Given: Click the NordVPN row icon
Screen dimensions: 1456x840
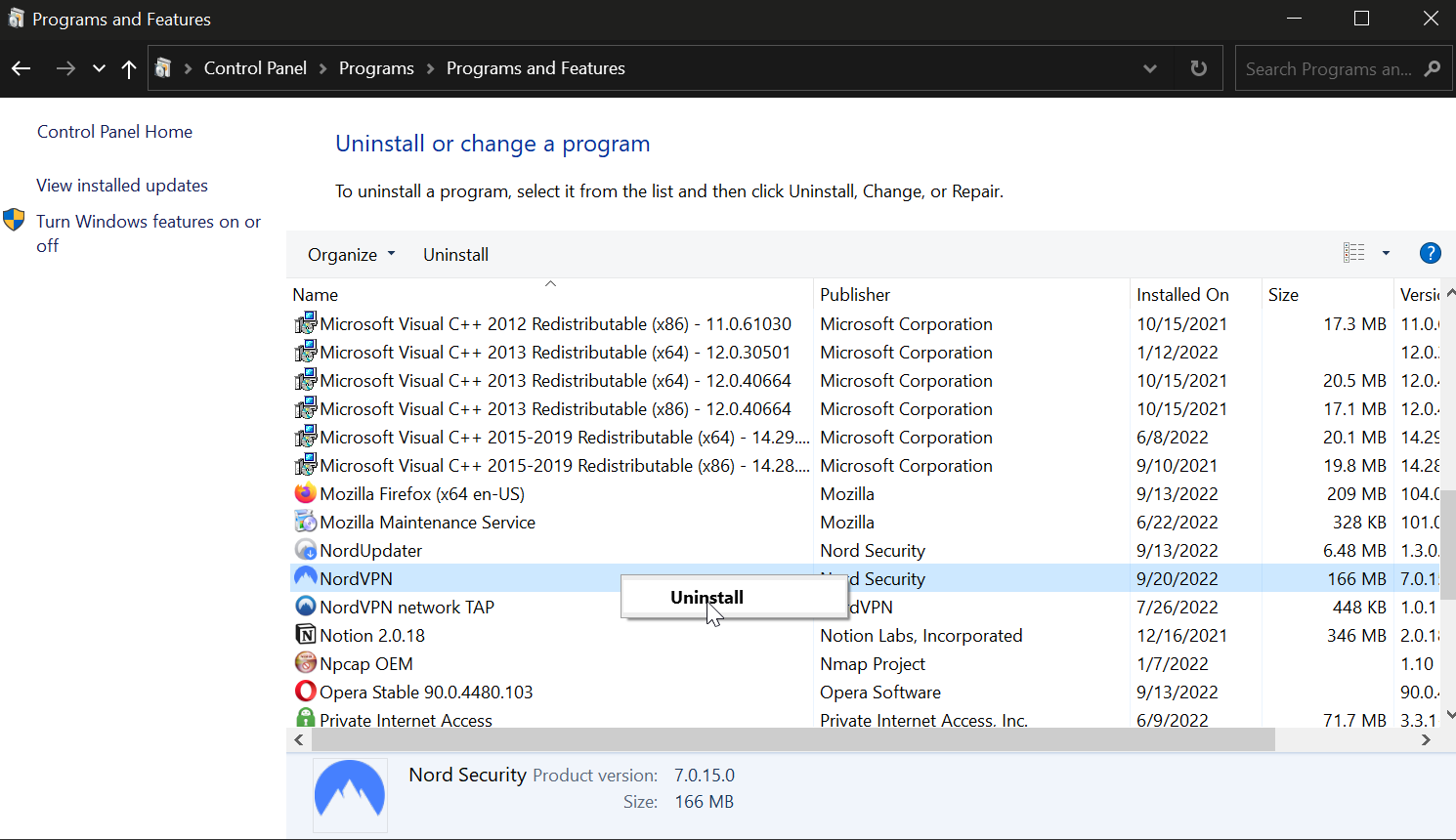Looking at the screenshot, I should tap(306, 578).
